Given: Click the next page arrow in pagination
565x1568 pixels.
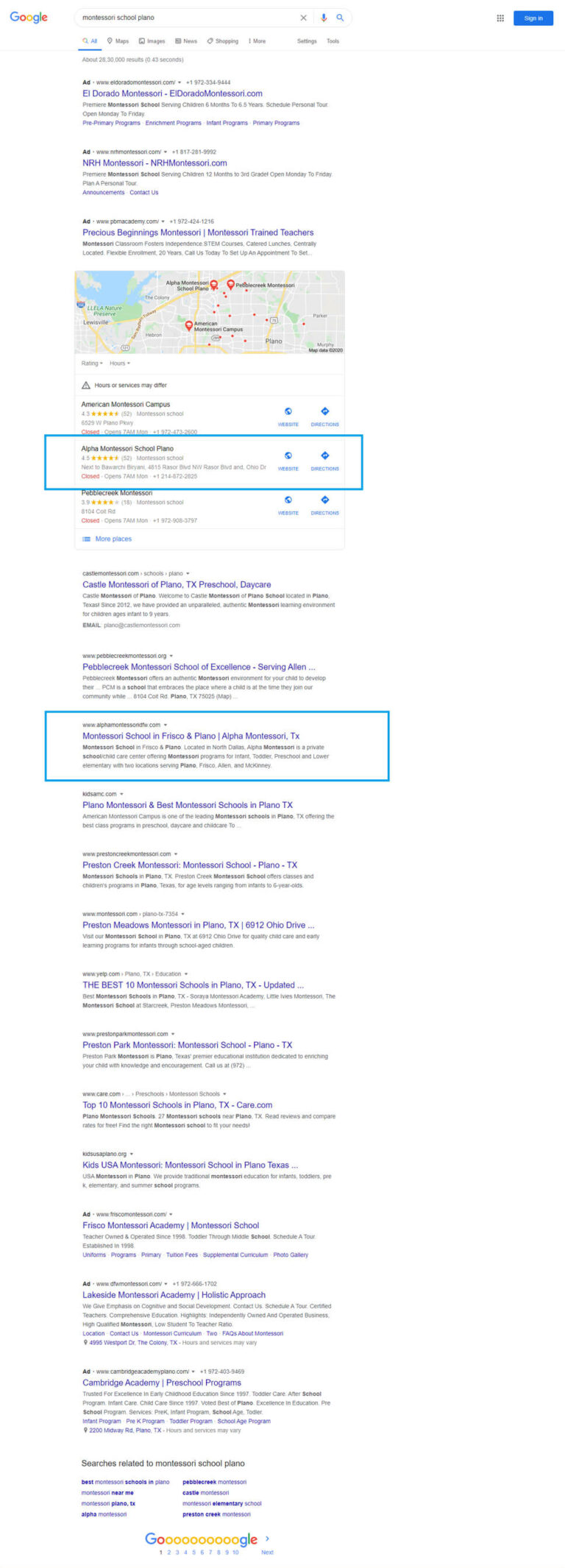Looking at the screenshot, I should (x=267, y=1539).
